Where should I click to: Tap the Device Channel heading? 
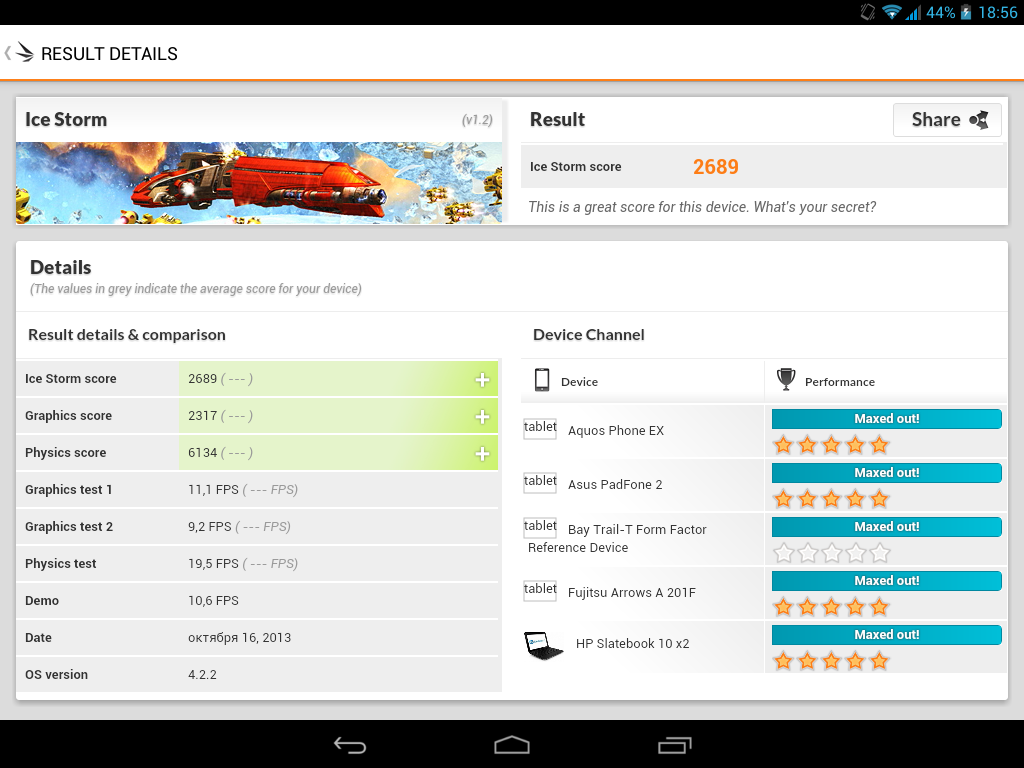[588, 335]
